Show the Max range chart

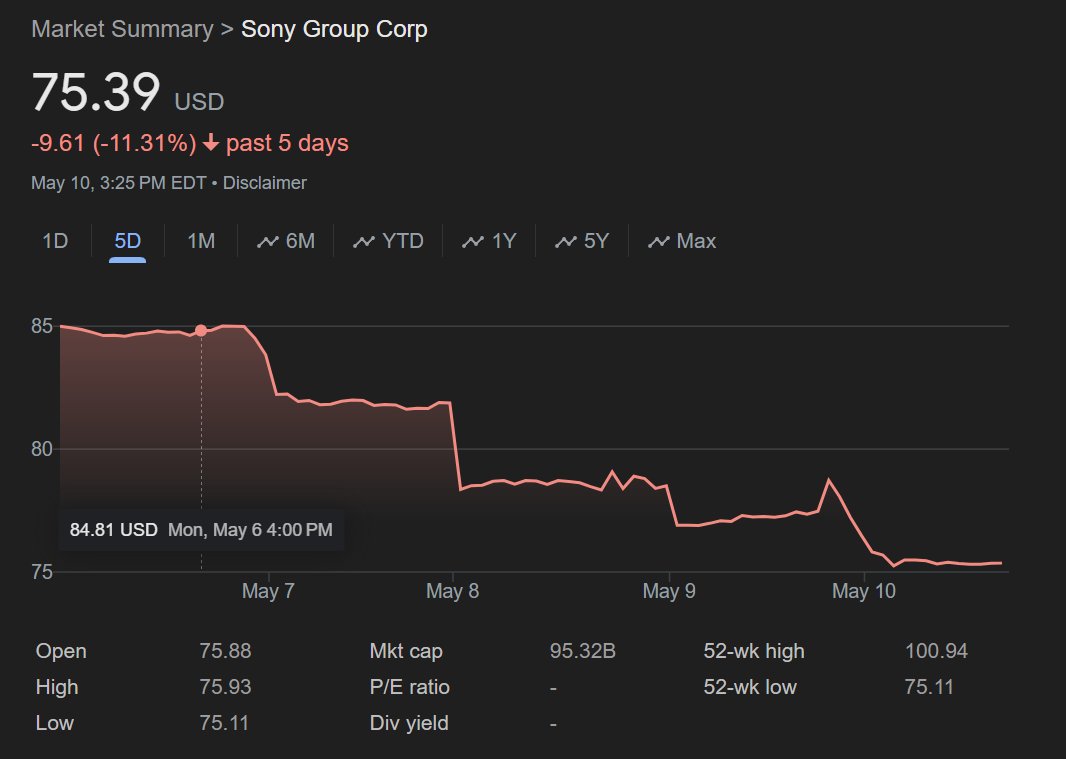(682, 241)
